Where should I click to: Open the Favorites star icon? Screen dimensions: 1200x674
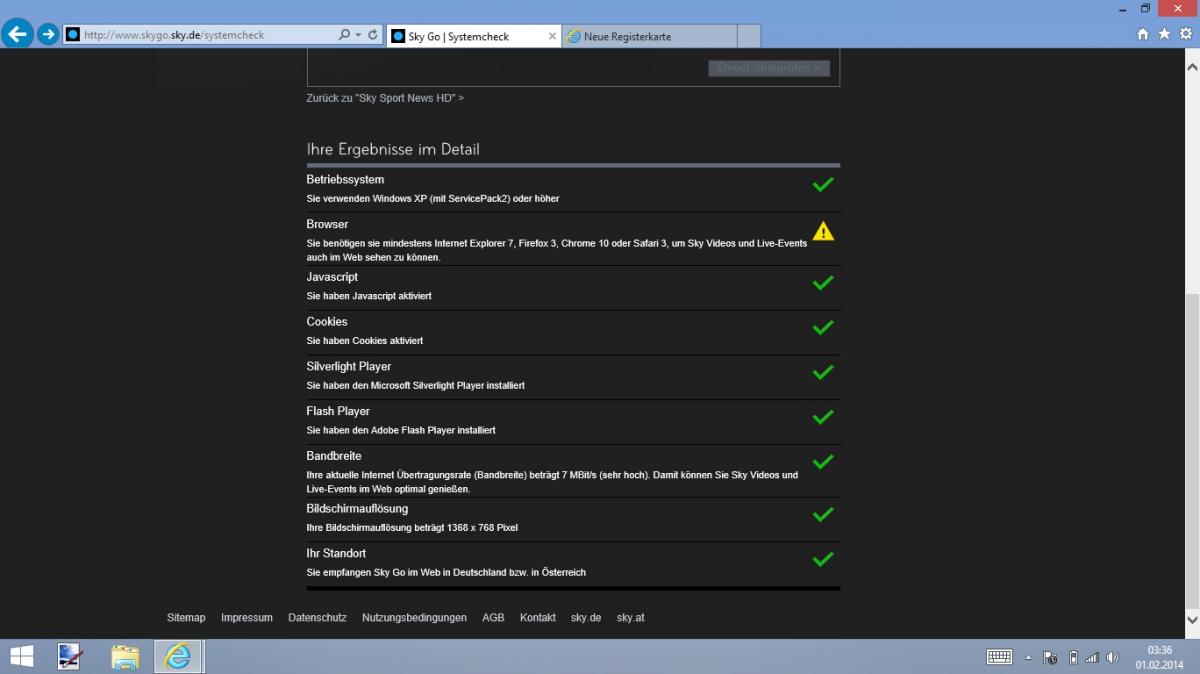(1164, 34)
